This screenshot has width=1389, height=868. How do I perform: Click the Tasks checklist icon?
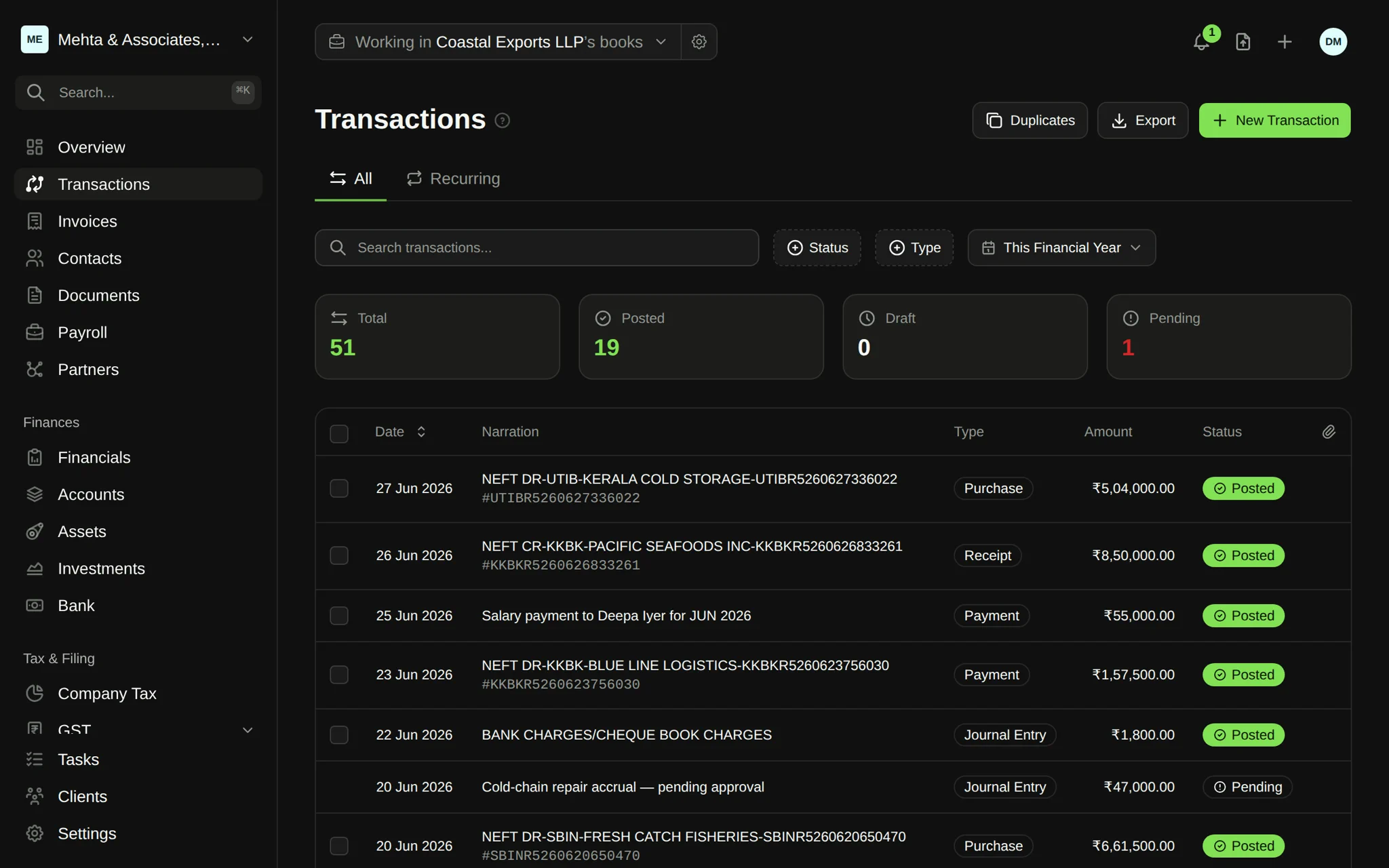click(35, 759)
